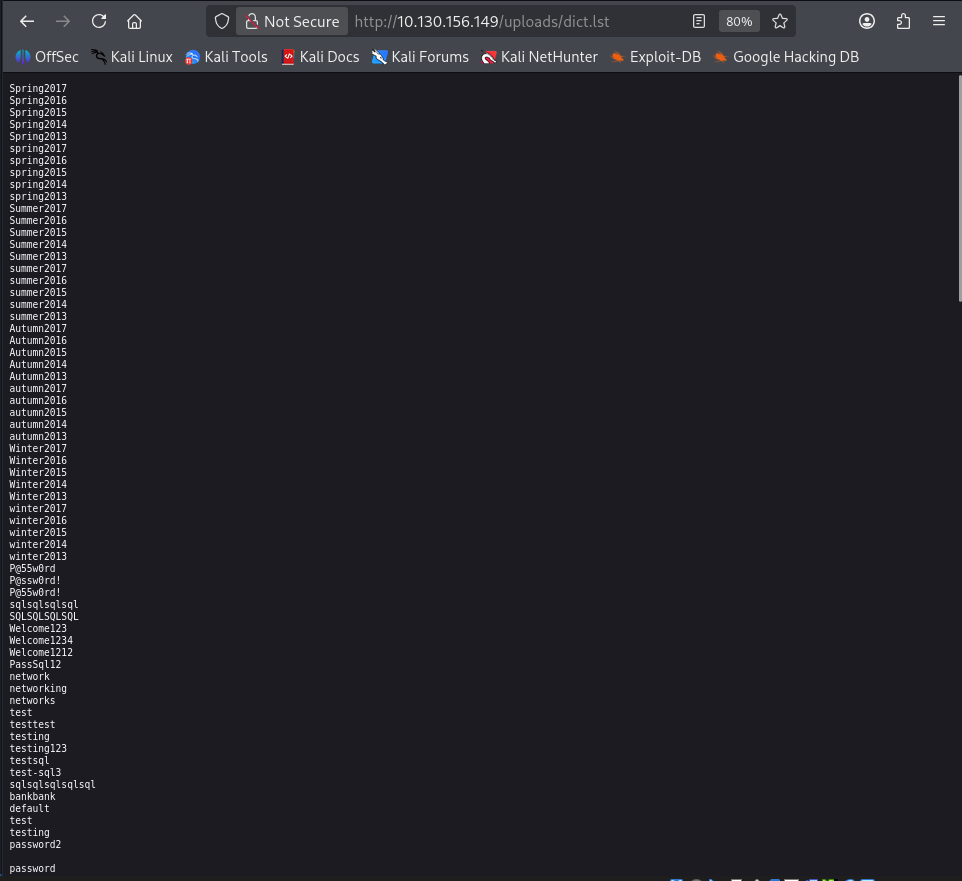Click the Autumn2017 entry

(38, 328)
